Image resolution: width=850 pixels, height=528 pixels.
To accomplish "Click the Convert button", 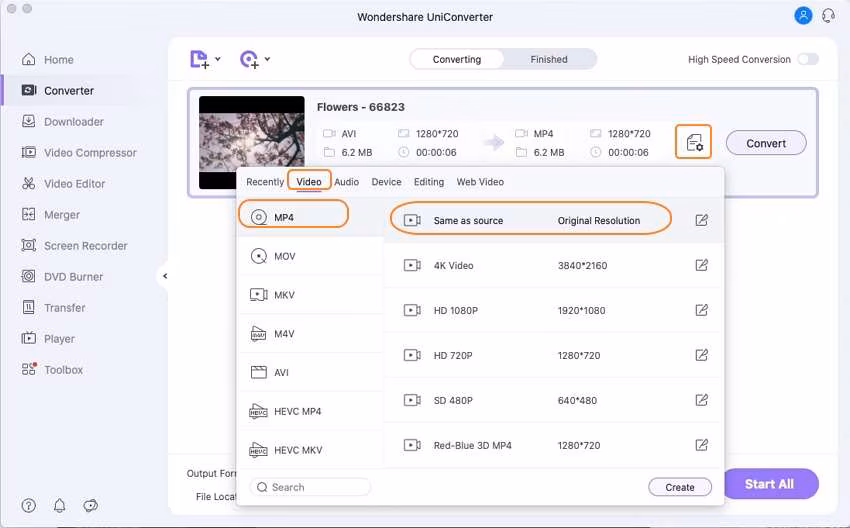I will [x=766, y=143].
